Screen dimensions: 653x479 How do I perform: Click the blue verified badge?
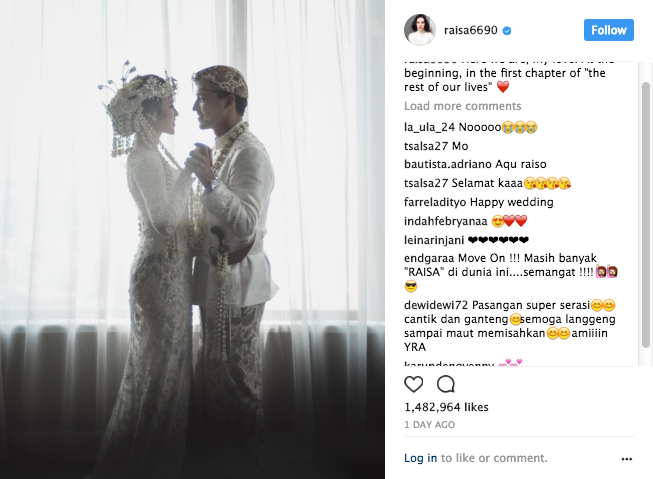point(507,31)
